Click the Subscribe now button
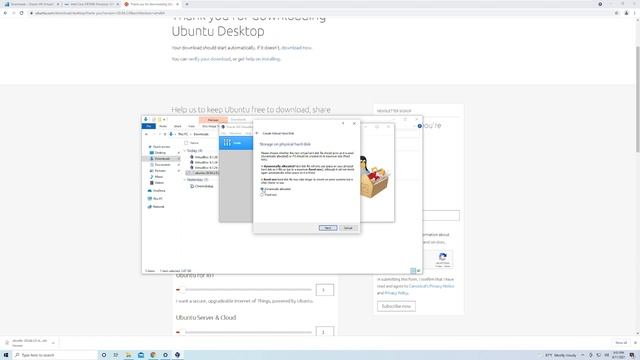640x360 pixels. [x=396, y=306]
